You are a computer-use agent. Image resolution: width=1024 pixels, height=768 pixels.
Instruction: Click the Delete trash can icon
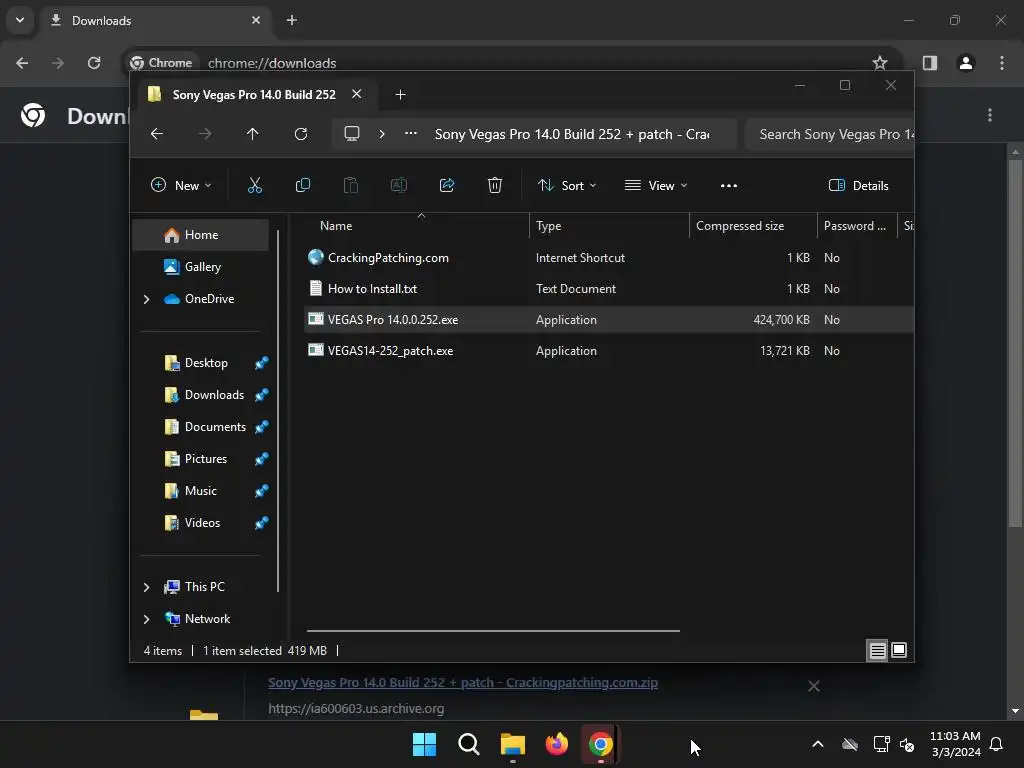coord(495,185)
